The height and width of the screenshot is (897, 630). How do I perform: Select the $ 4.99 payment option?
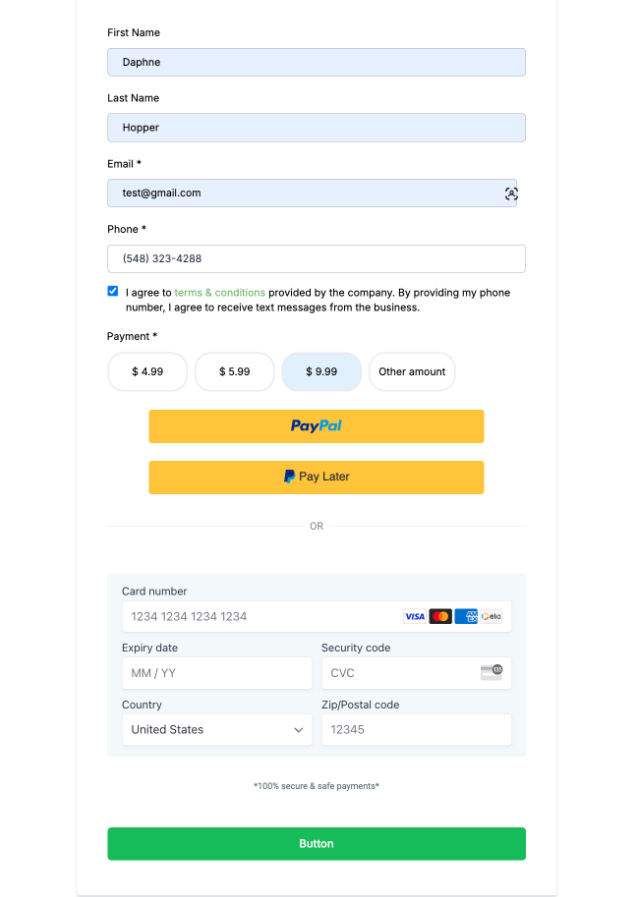pos(147,372)
